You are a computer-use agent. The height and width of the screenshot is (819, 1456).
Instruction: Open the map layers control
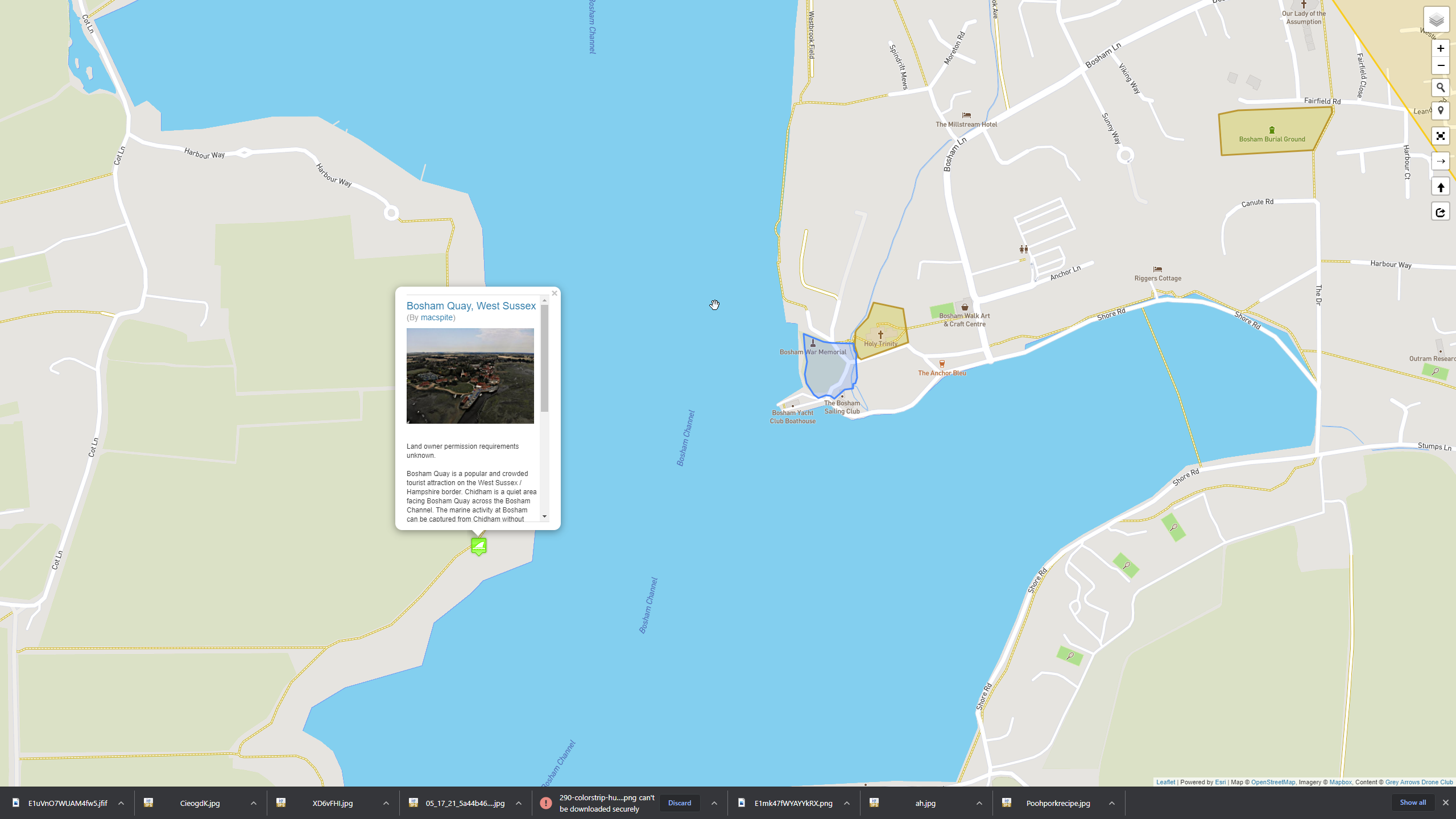coord(1436,20)
